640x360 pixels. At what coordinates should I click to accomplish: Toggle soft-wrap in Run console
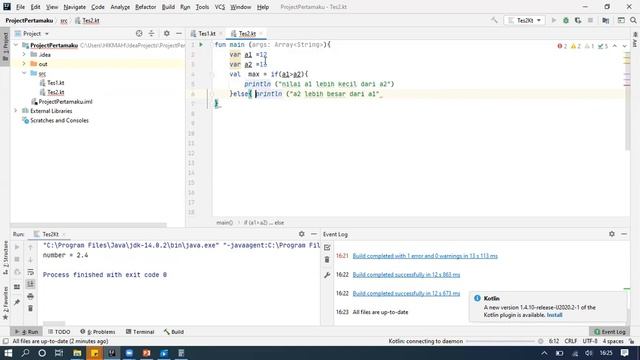pyautogui.click(x=30, y=272)
